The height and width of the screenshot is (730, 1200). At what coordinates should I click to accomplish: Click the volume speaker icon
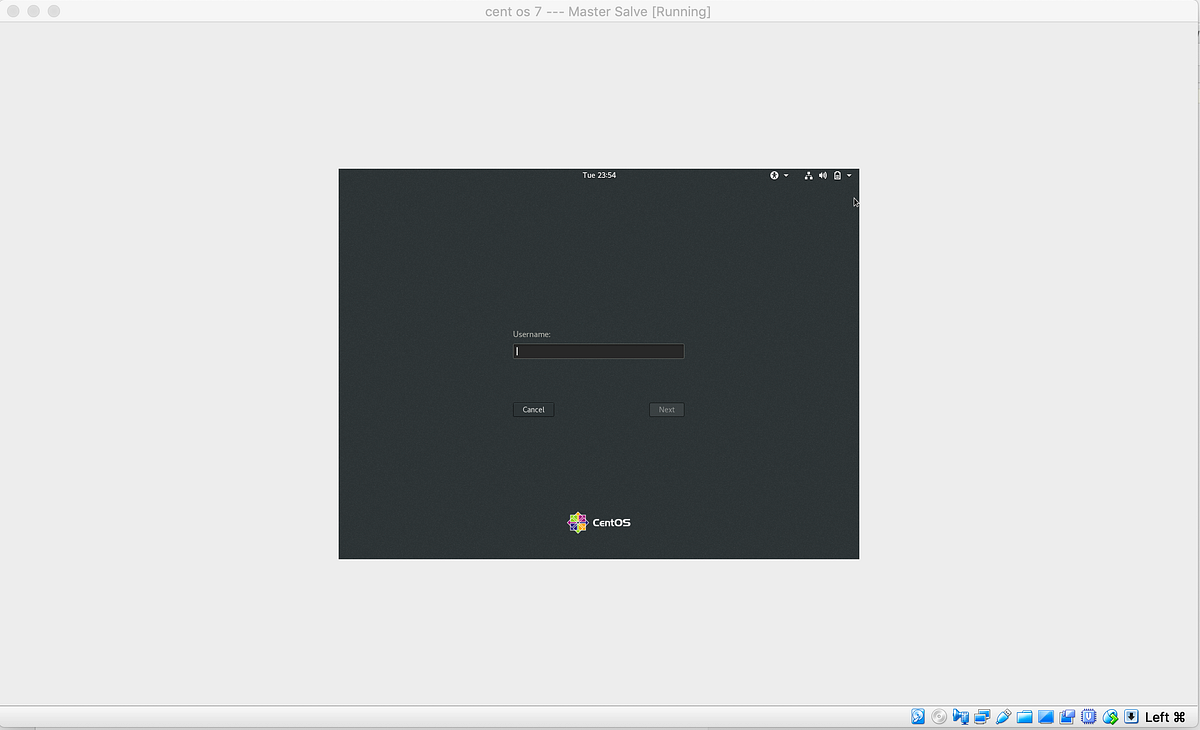(823, 175)
